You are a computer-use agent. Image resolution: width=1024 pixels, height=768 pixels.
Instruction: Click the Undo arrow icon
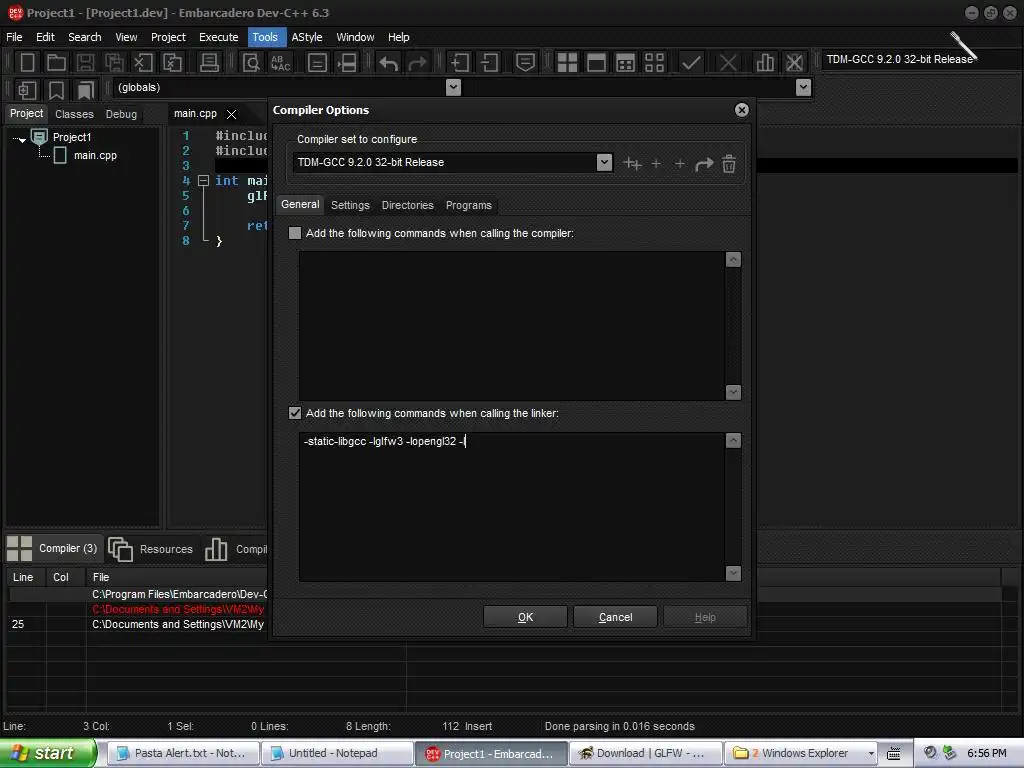pos(389,63)
